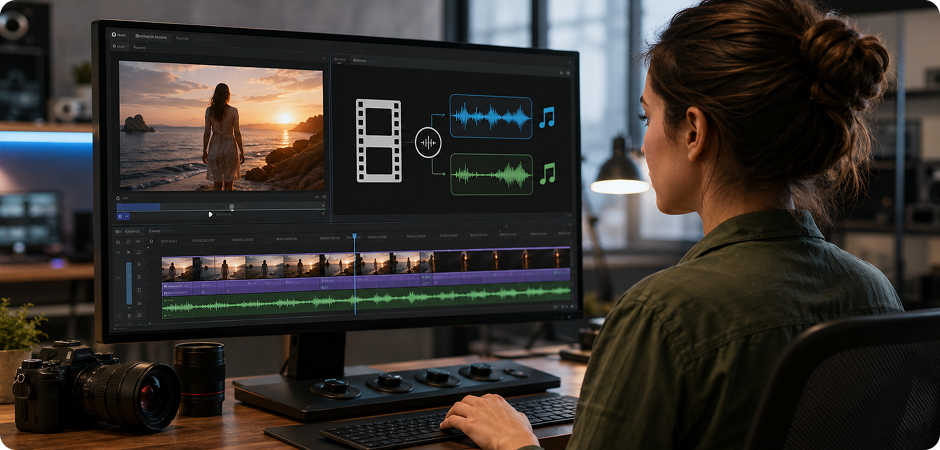Click the circular audio waveform split icon
Image resolution: width=940 pixels, height=450 pixels.
(428, 143)
